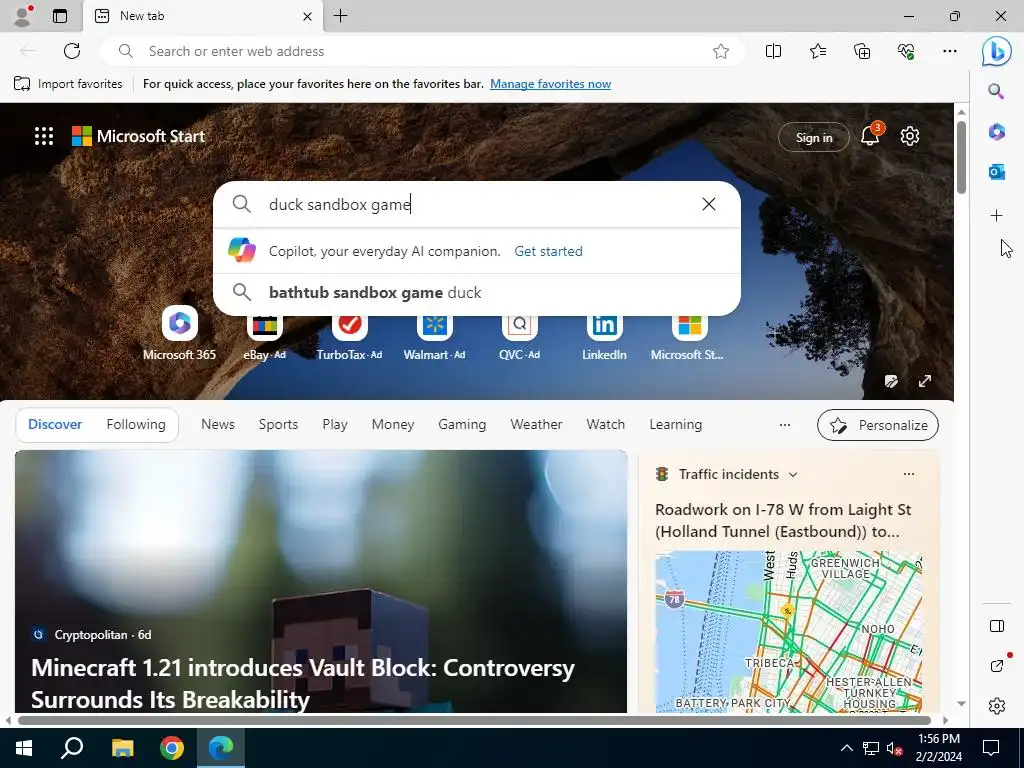This screenshot has width=1024, height=768.
Task: Open sidebar settings gear
Action: (x=997, y=705)
